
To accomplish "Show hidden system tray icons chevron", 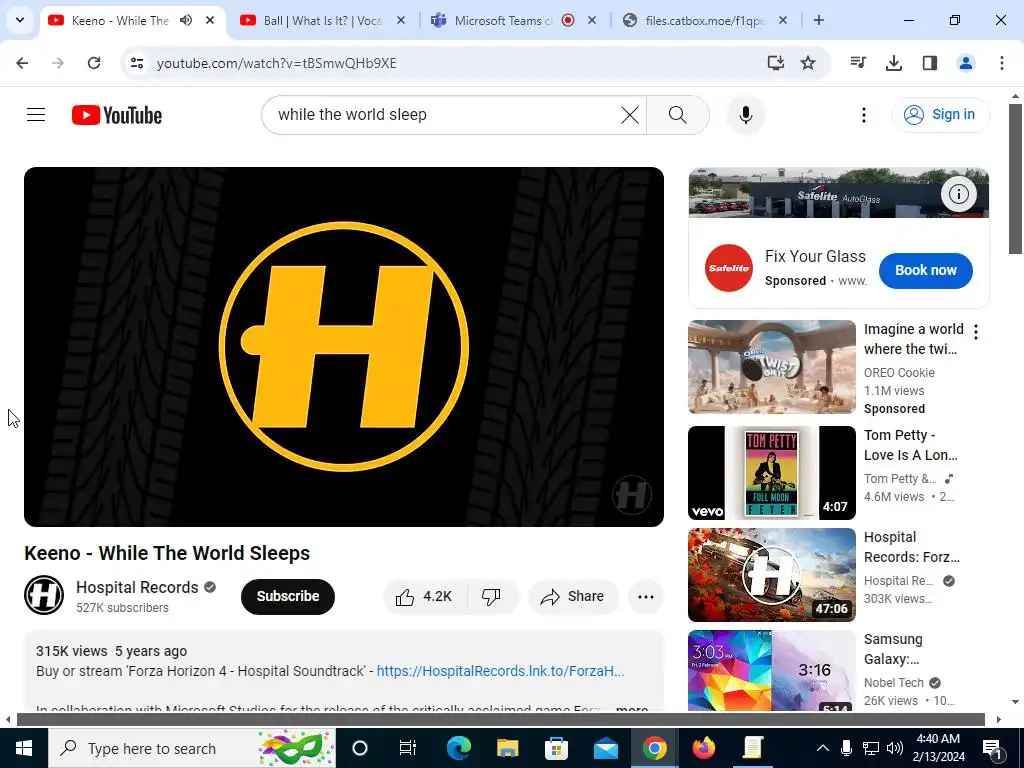I will click(822, 748).
